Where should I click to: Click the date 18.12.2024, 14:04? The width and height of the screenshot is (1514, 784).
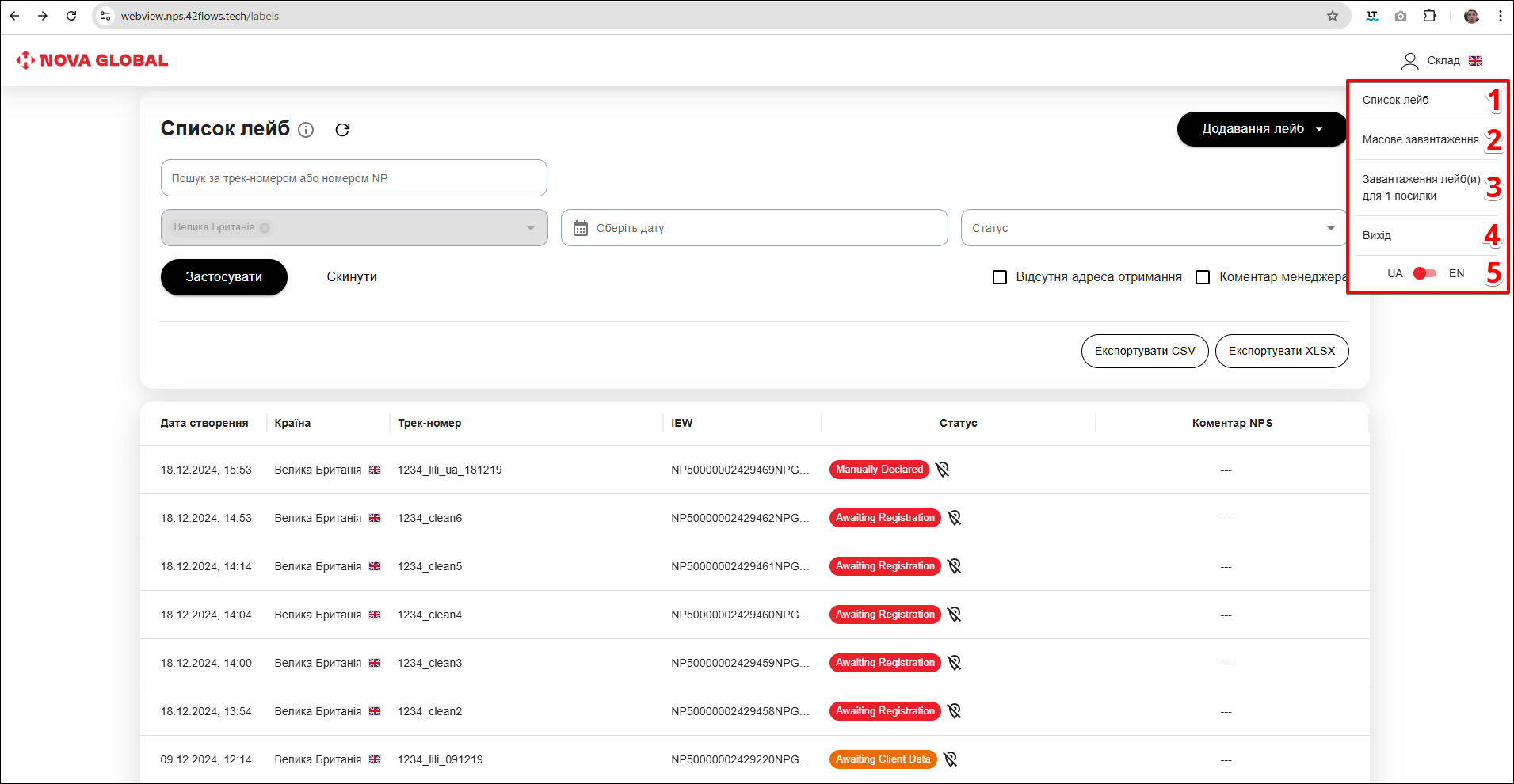point(206,615)
